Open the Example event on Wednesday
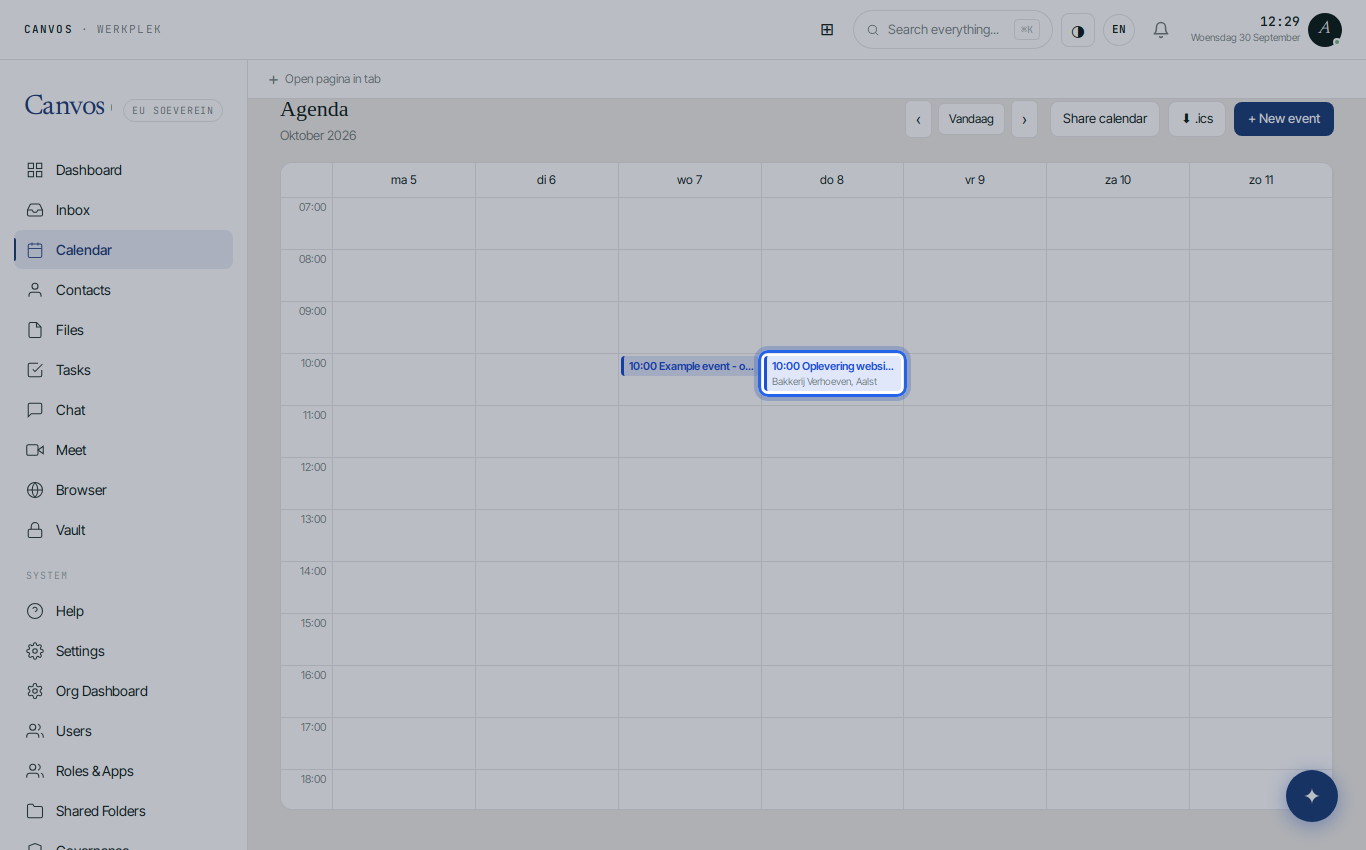1366x850 pixels. pos(689,366)
